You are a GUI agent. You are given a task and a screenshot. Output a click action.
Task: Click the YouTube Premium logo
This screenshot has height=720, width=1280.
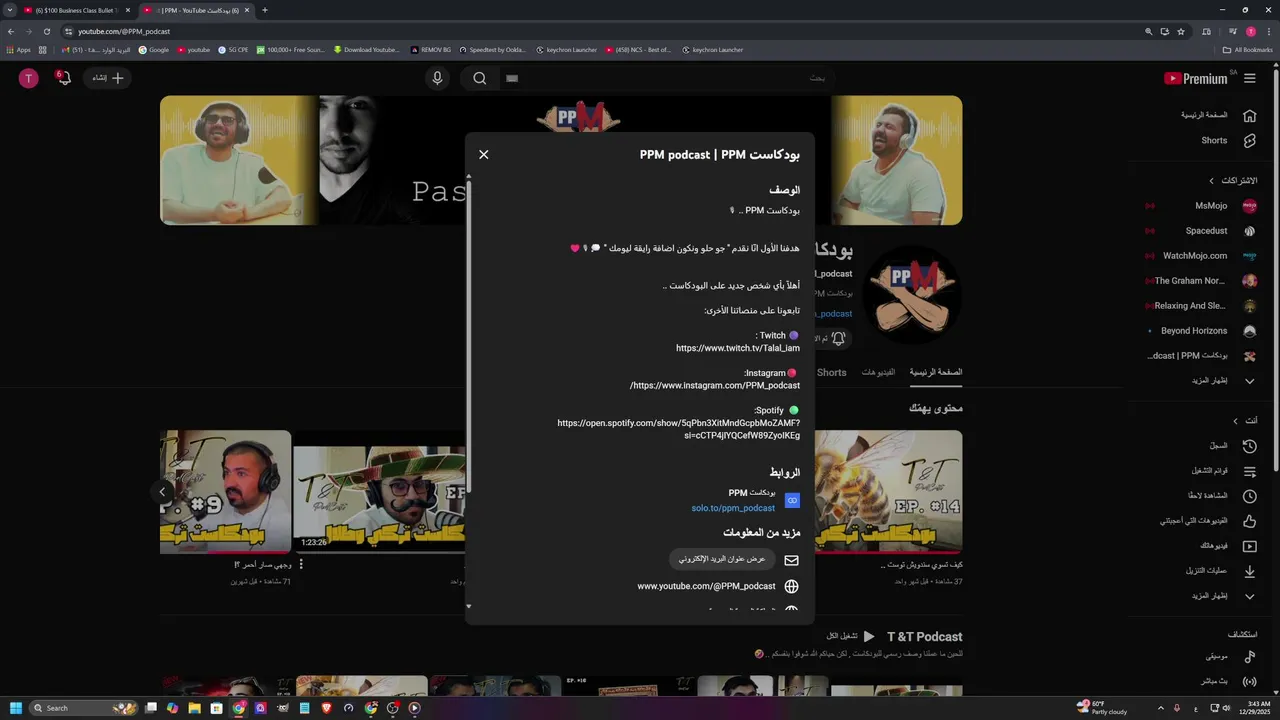(1196, 78)
